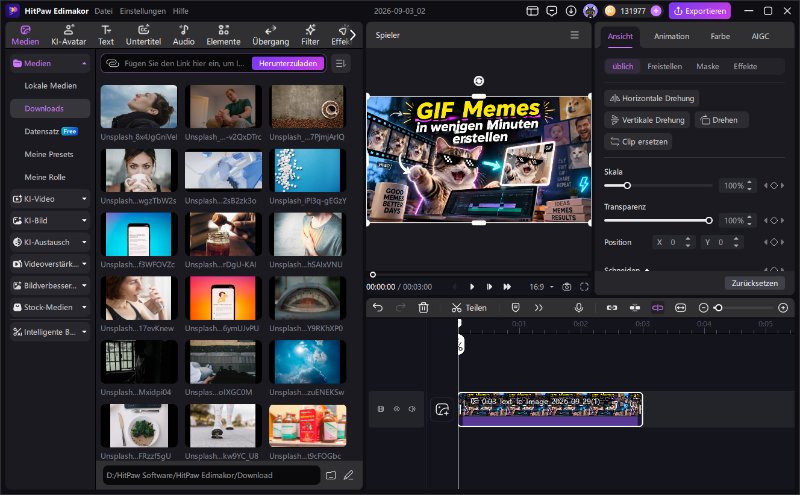800x495 pixels.
Task: Open the KI-Avatar tool
Action: (68, 35)
